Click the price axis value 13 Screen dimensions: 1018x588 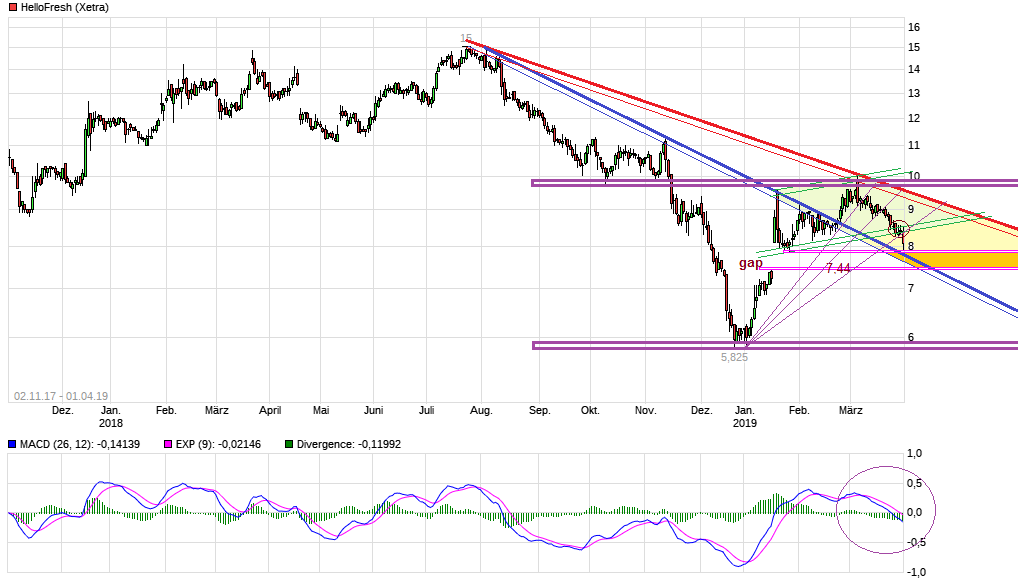pos(914,93)
